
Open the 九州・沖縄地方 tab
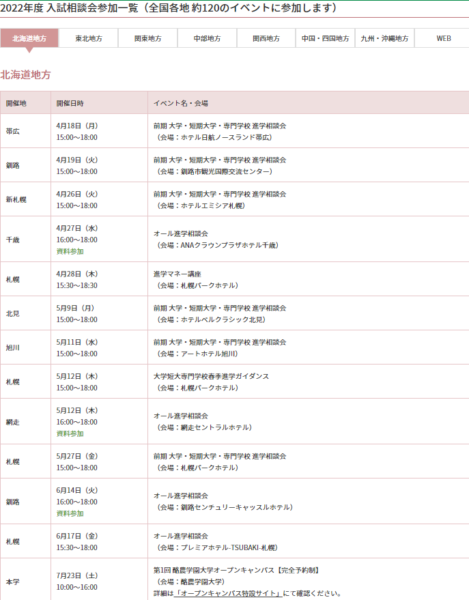384,38
